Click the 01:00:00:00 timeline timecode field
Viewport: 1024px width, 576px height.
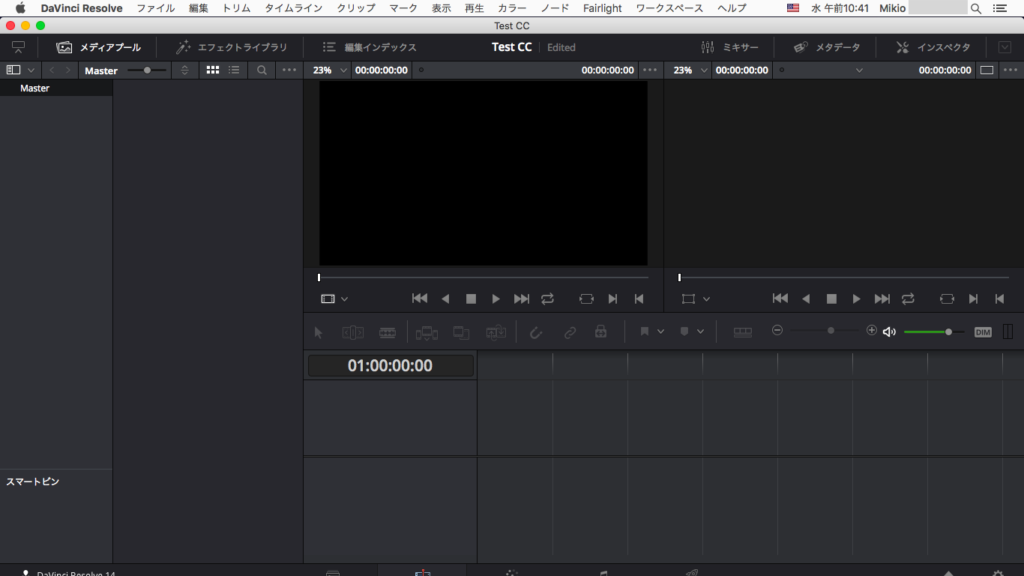[x=390, y=366]
